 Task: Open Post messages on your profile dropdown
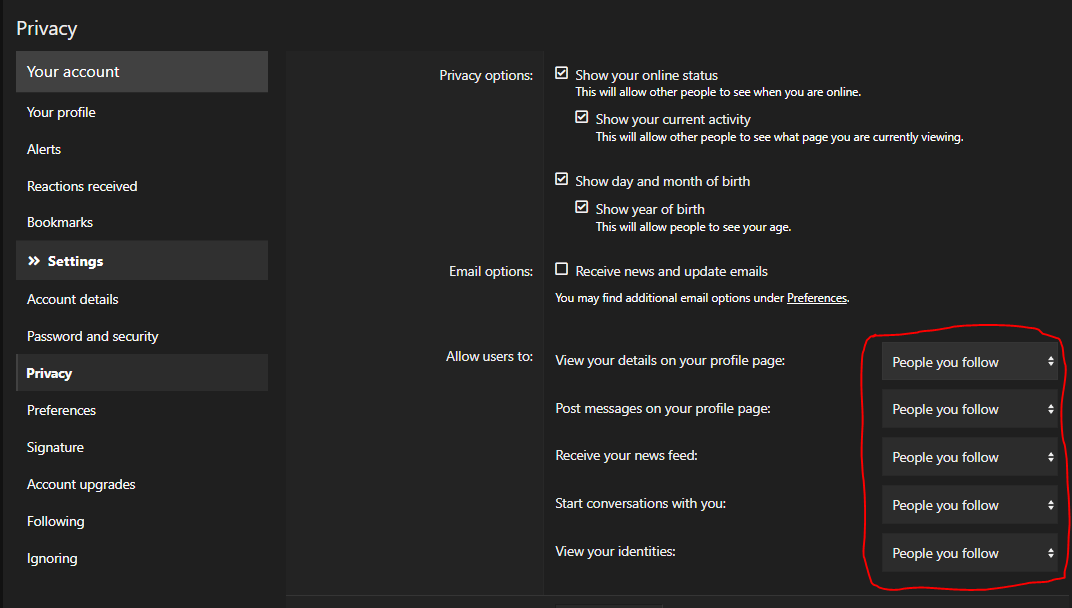[x=969, y=409]
